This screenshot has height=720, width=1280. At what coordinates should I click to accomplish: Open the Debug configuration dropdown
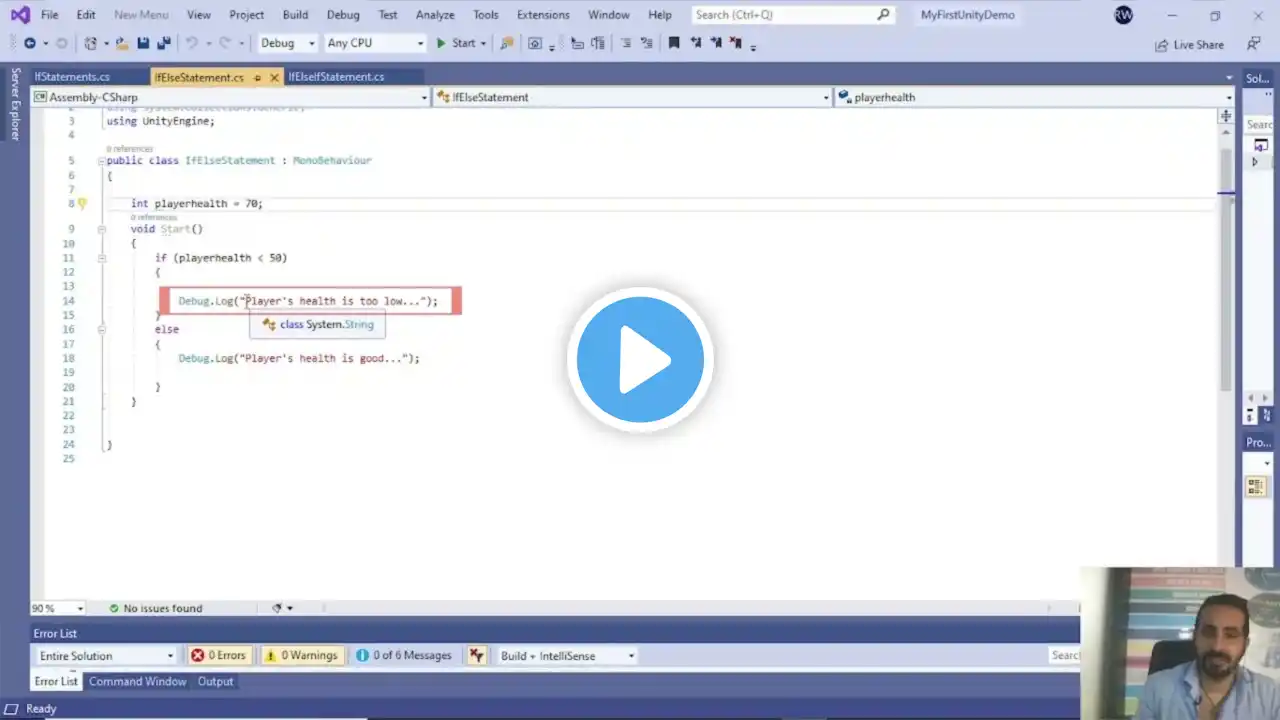pos(287,43)
